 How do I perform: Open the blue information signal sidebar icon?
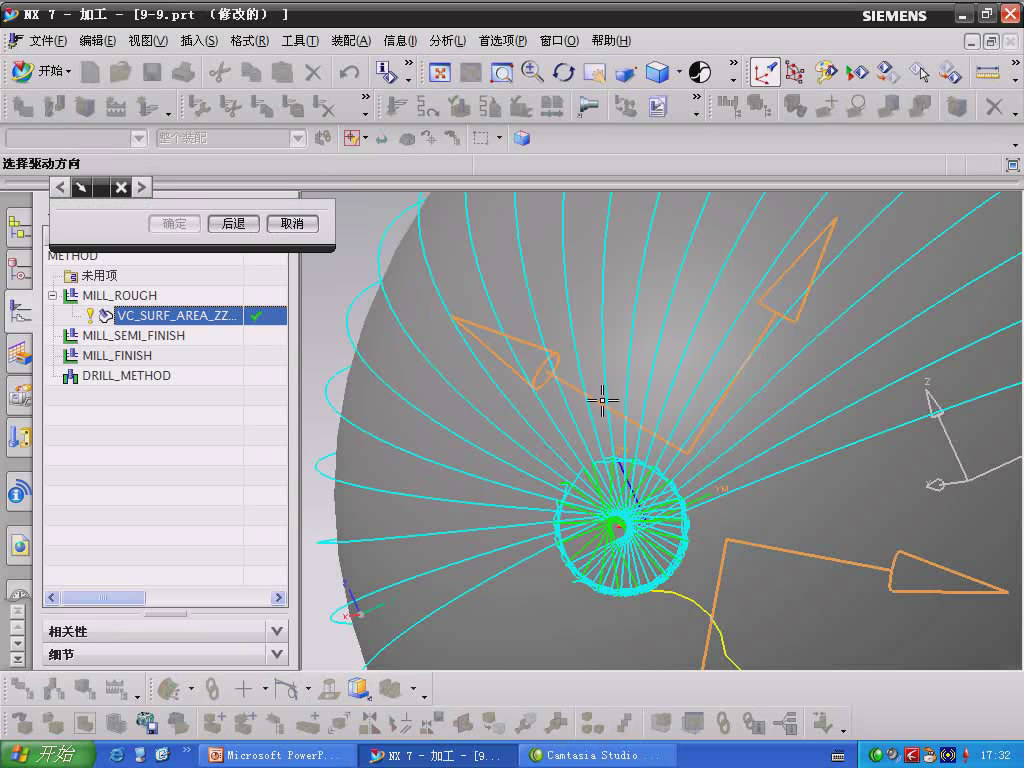point(20,493)
